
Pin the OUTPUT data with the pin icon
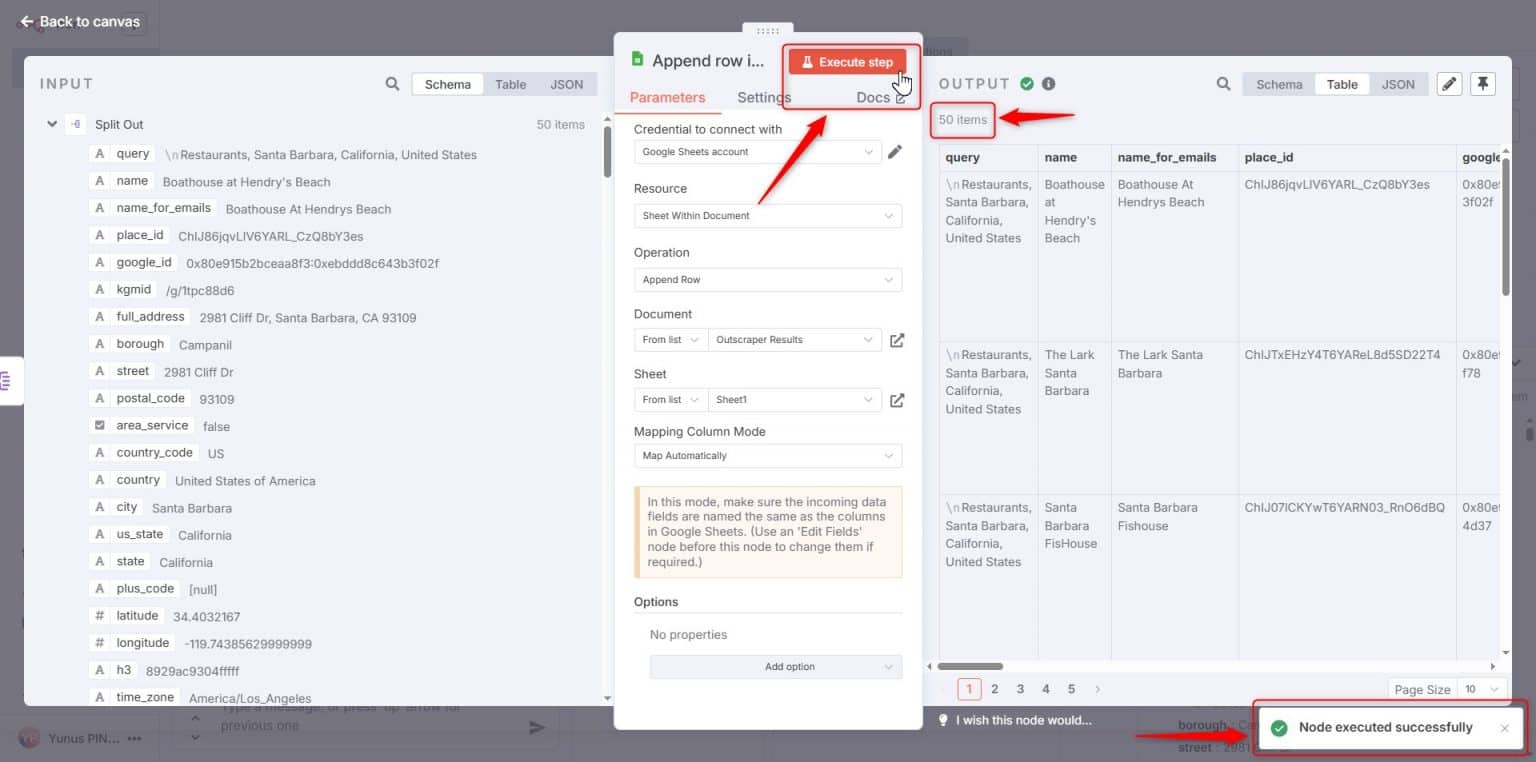(x=1483, y=84)
